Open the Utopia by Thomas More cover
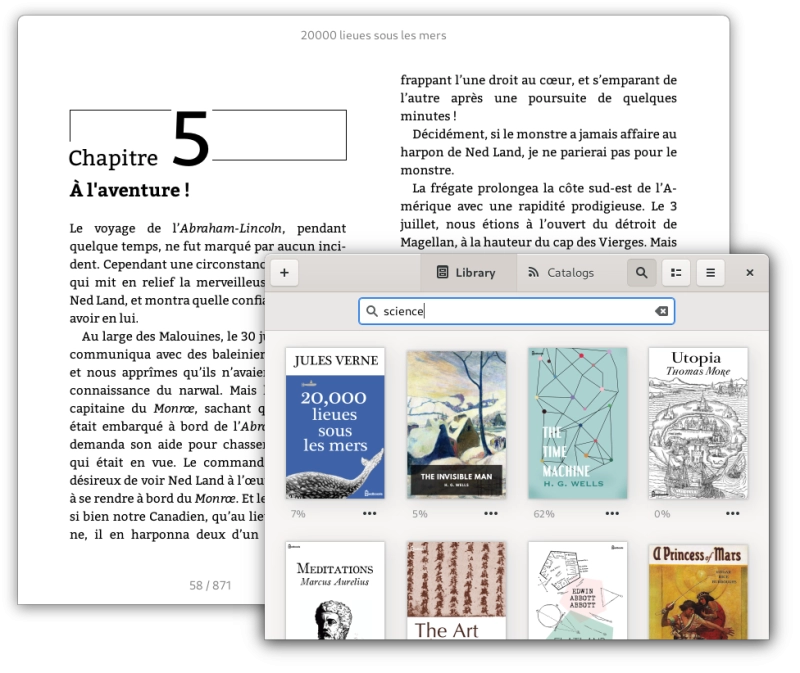 click(x=698, y=423)
